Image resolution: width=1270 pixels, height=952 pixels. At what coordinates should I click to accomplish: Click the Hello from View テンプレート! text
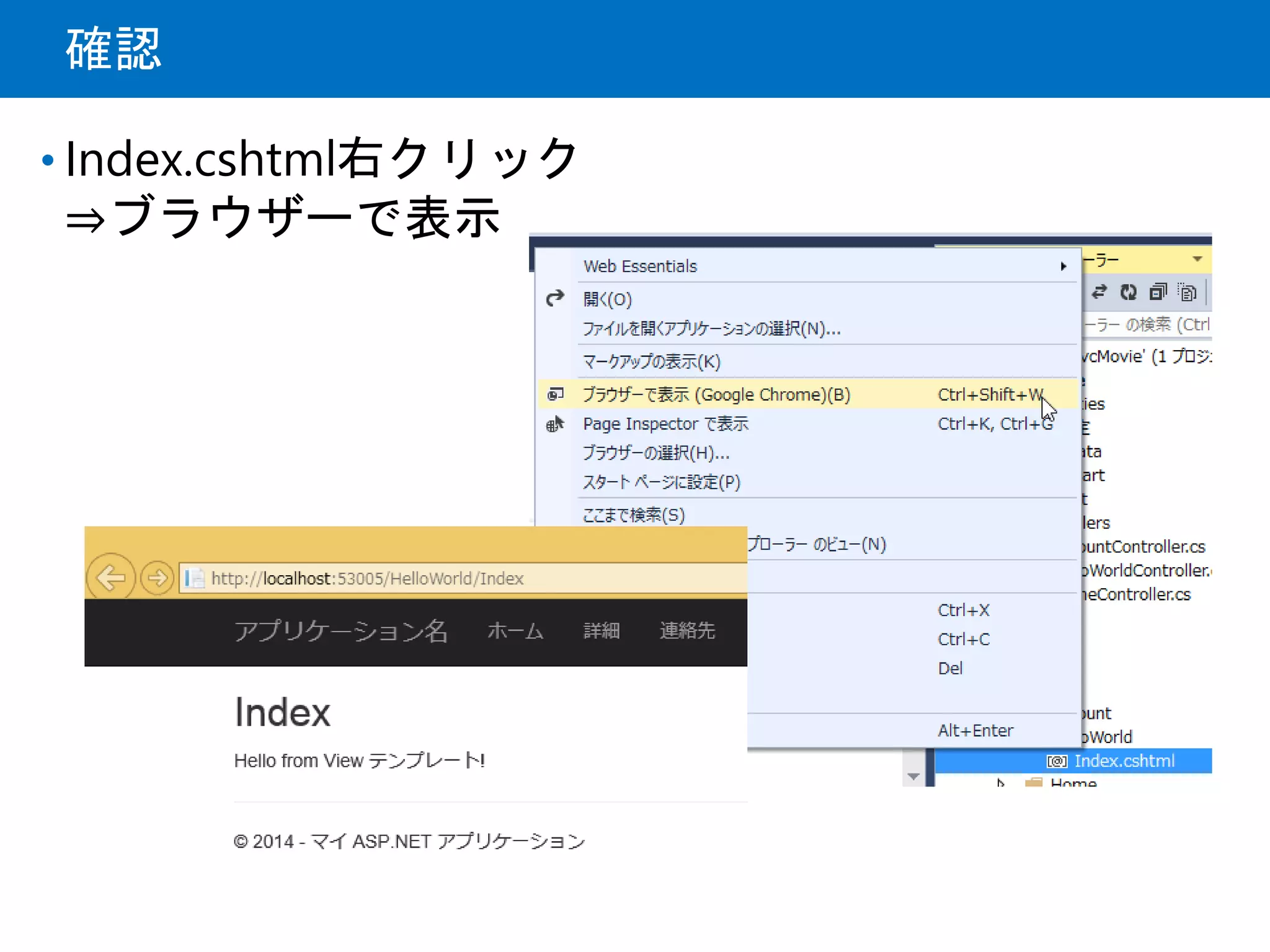coord(360,760)
